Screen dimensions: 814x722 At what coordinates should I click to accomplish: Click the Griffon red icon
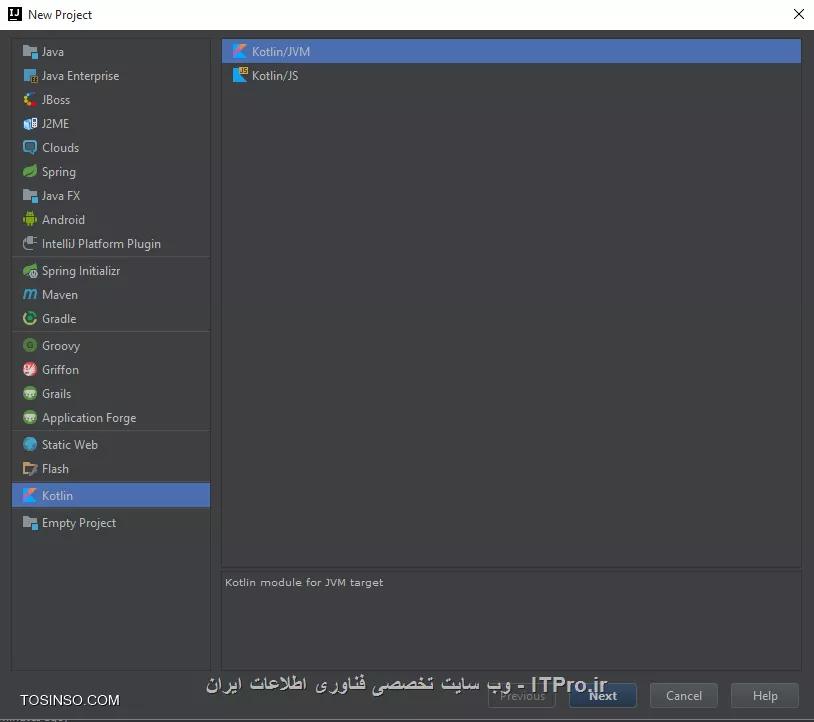point(30,369)
